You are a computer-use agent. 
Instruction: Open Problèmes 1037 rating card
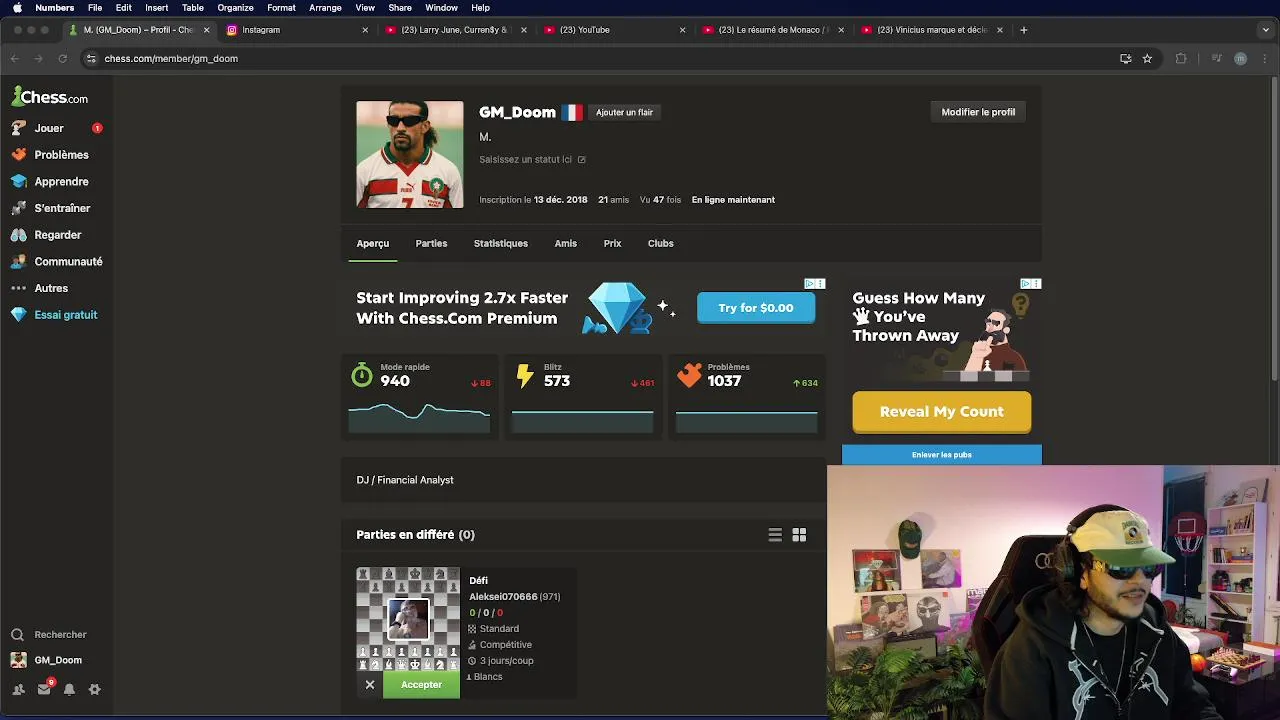746,396
